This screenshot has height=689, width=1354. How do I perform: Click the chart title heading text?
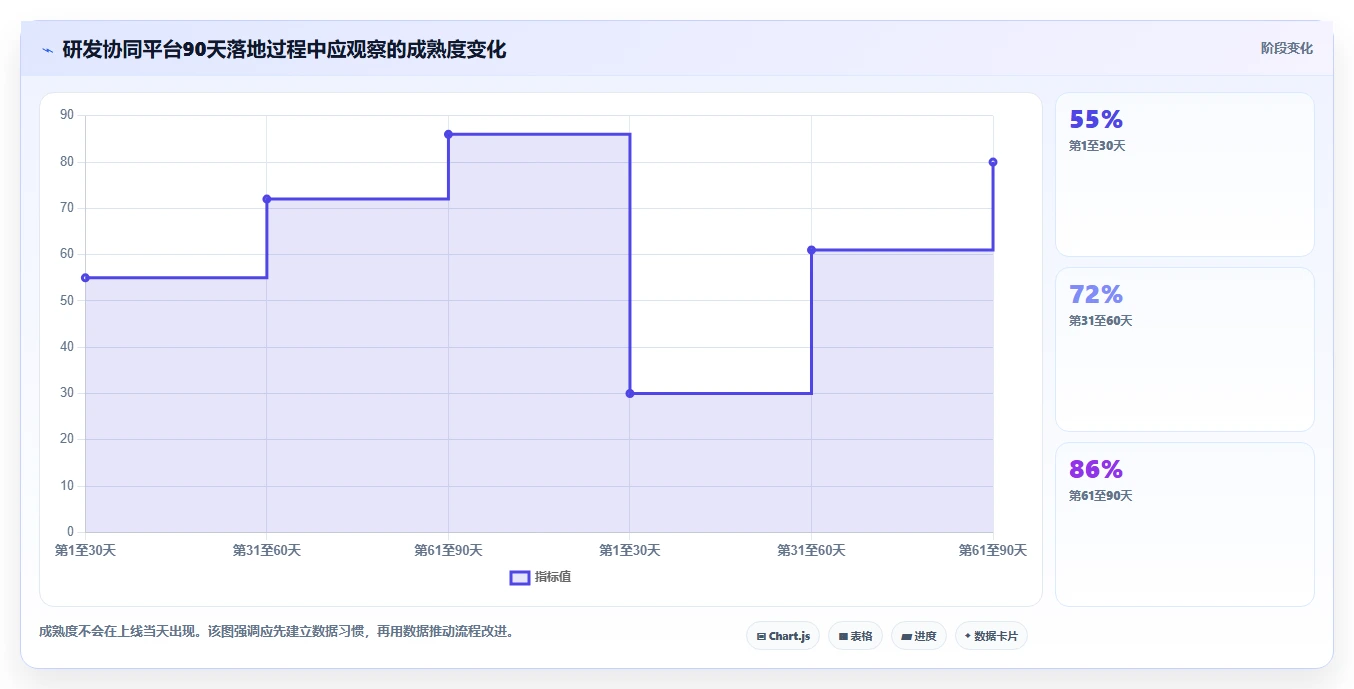pos(284,50)
